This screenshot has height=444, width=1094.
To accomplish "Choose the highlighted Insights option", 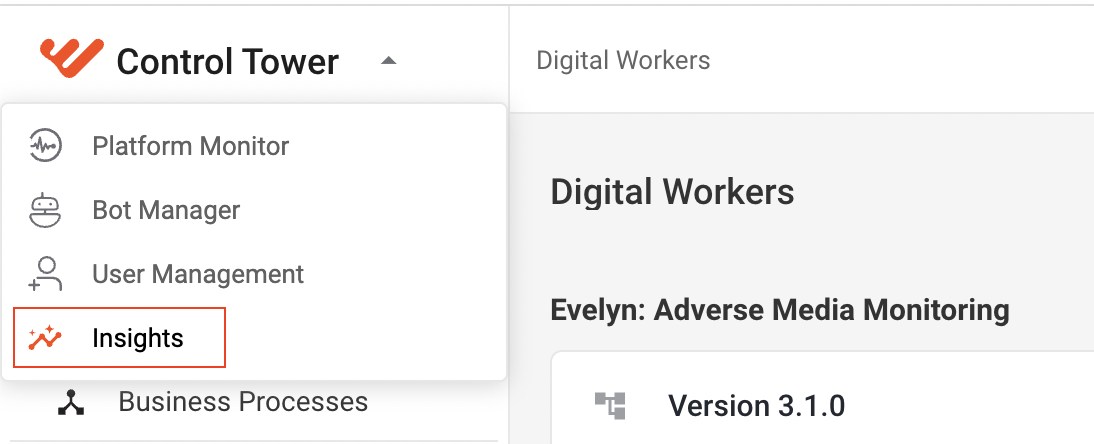I will [x=119, y=338].
